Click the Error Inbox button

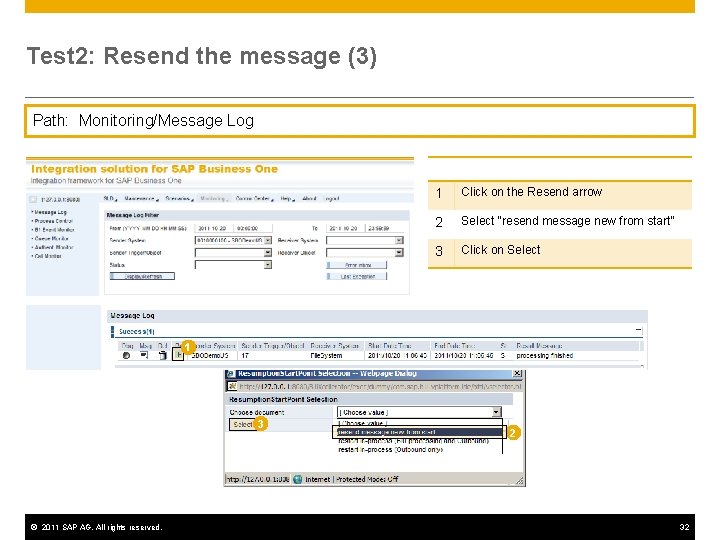point(357,265)
